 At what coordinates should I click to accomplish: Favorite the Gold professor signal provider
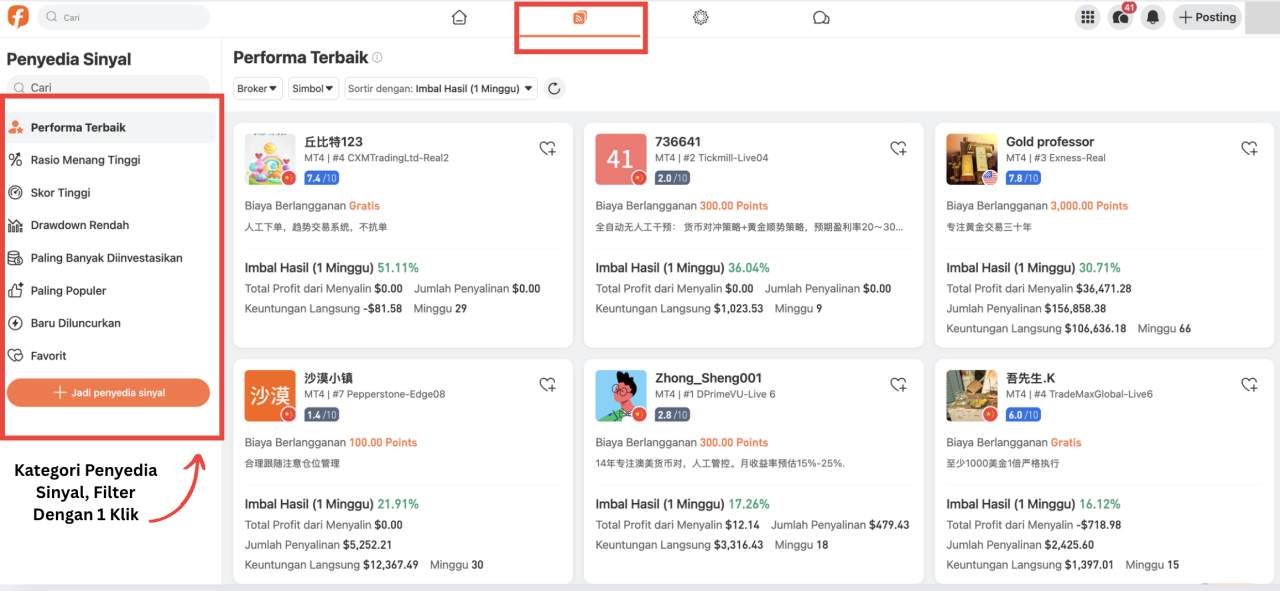point(1248,147)
